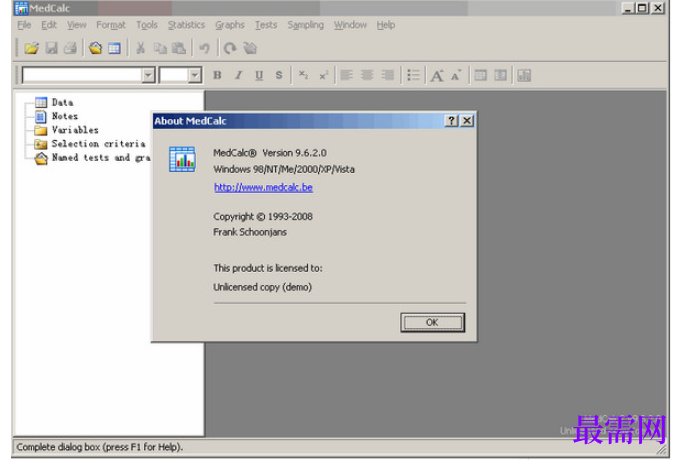The width and height of the screenshot is (685, 461).
Task: Select Selection criteria tree item
Action: point(98,144)
